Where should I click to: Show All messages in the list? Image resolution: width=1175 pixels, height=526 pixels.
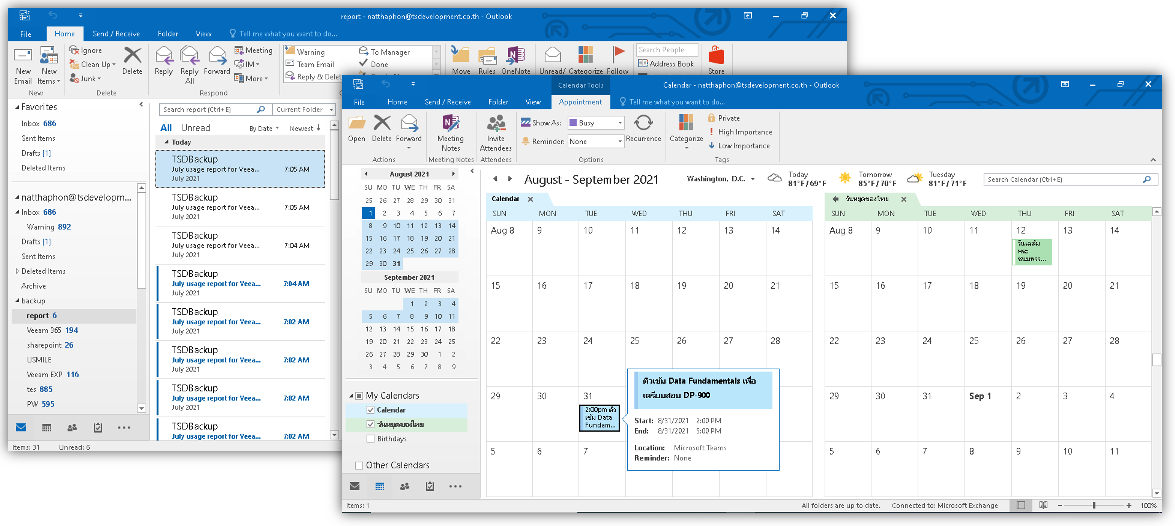click(x=166, y=128)
